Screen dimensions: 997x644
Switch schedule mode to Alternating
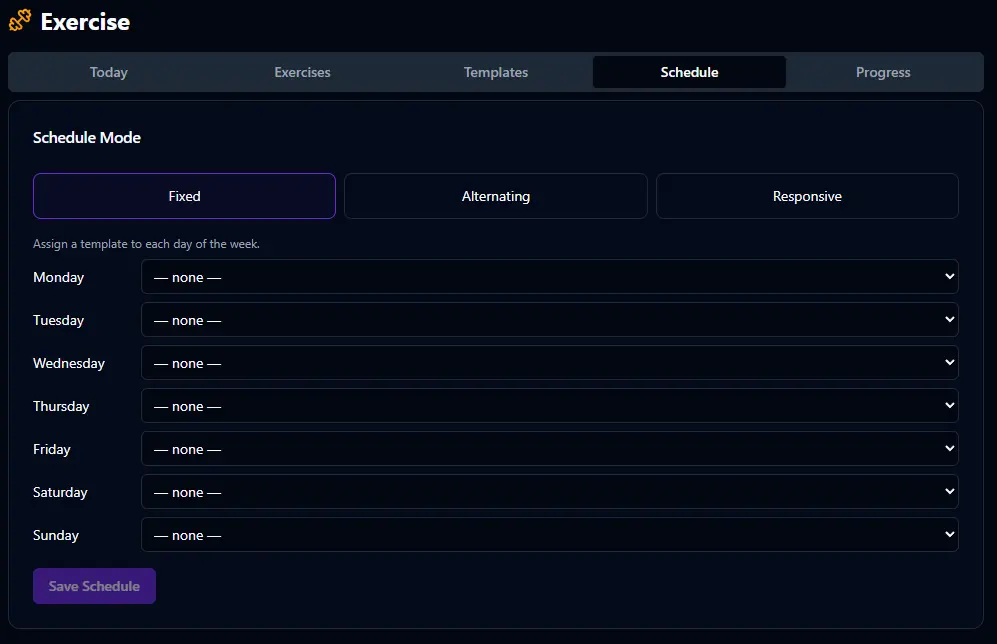point(496,196)
